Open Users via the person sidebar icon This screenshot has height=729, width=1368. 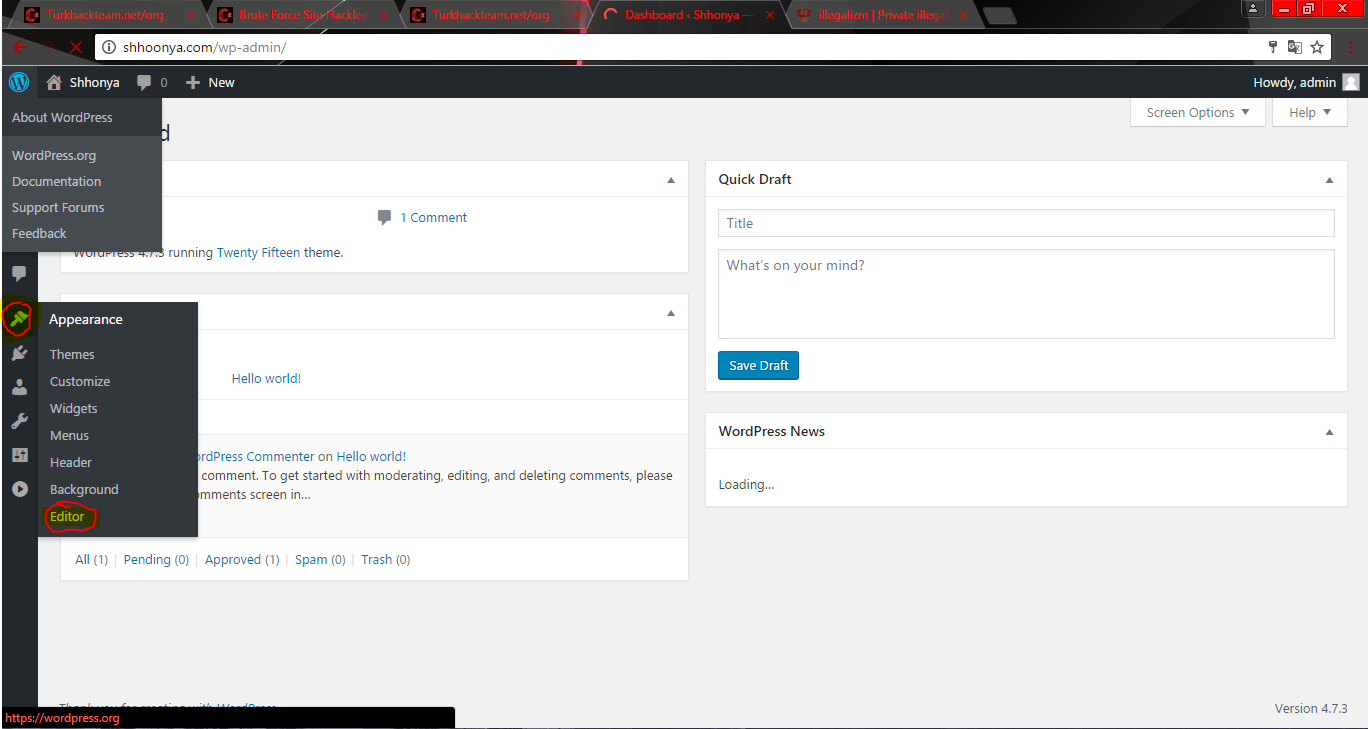tap(19, 388)
